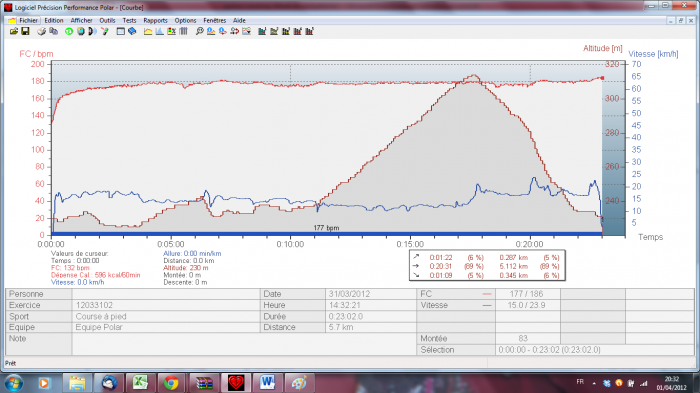Click the Note text field
Viewport: 700px width, 393px height.
(244, 344)
